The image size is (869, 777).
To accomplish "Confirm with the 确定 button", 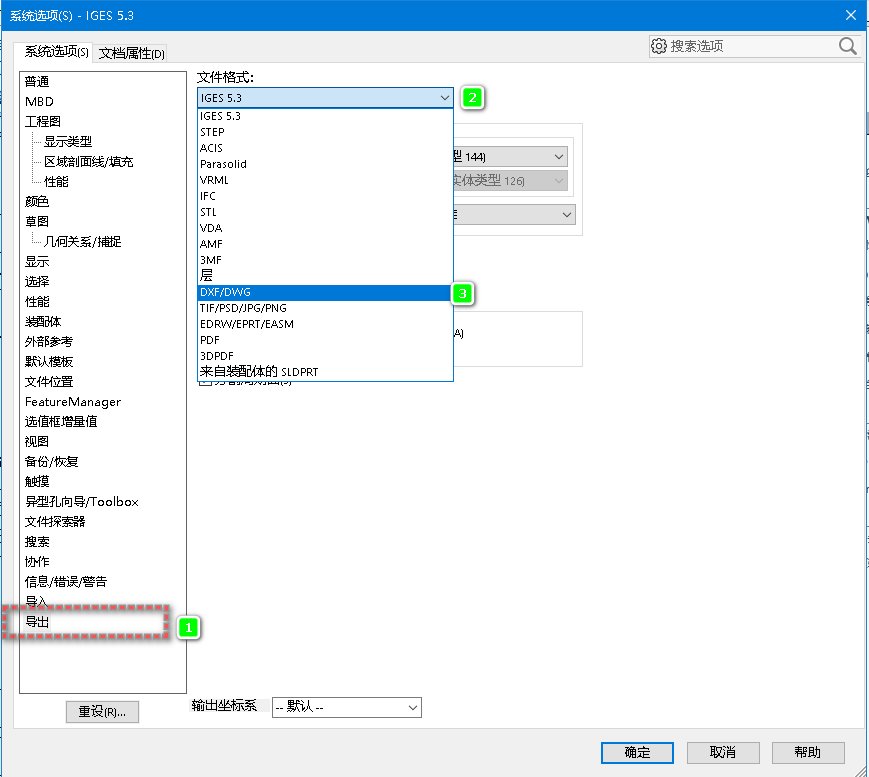I will click(637, 753).
